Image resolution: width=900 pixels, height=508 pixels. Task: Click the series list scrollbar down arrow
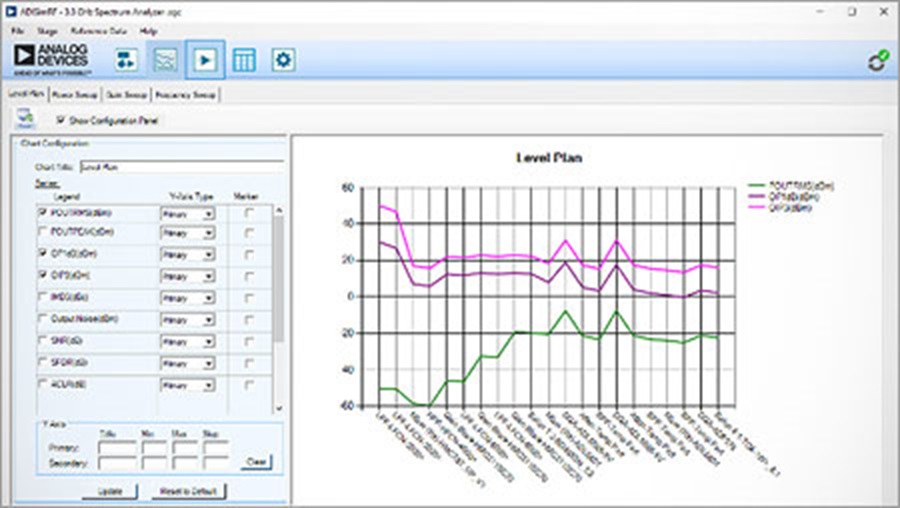(x=279, y=408)
